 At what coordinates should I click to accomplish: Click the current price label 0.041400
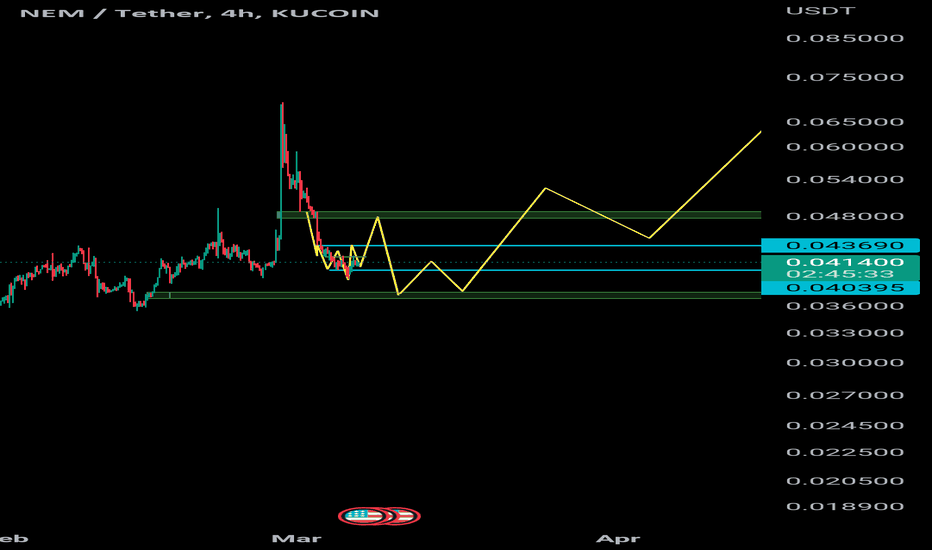(x=845, y=262)
